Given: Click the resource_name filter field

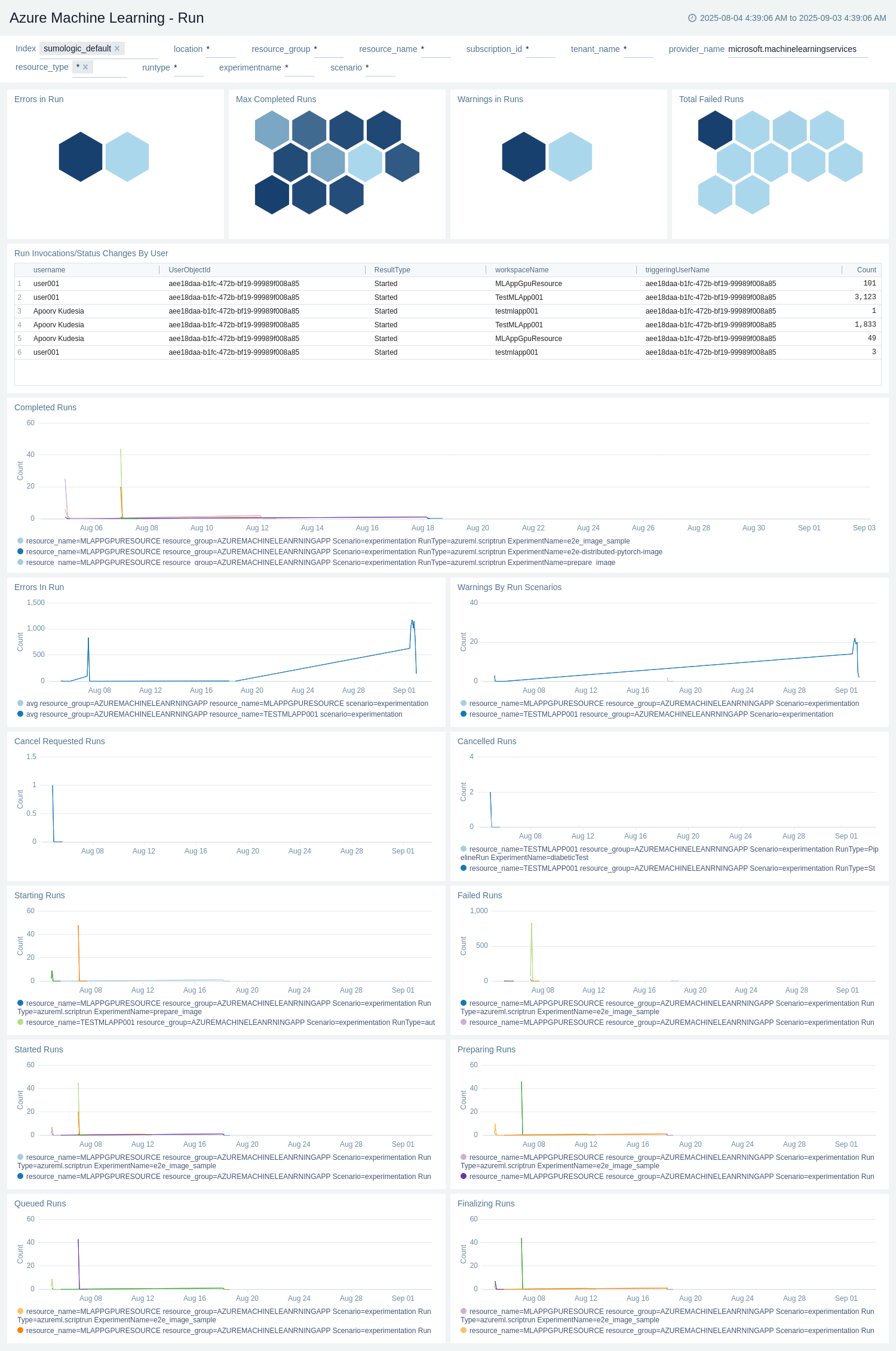Looking at the screenshot, I should click(x=435, y=50).
